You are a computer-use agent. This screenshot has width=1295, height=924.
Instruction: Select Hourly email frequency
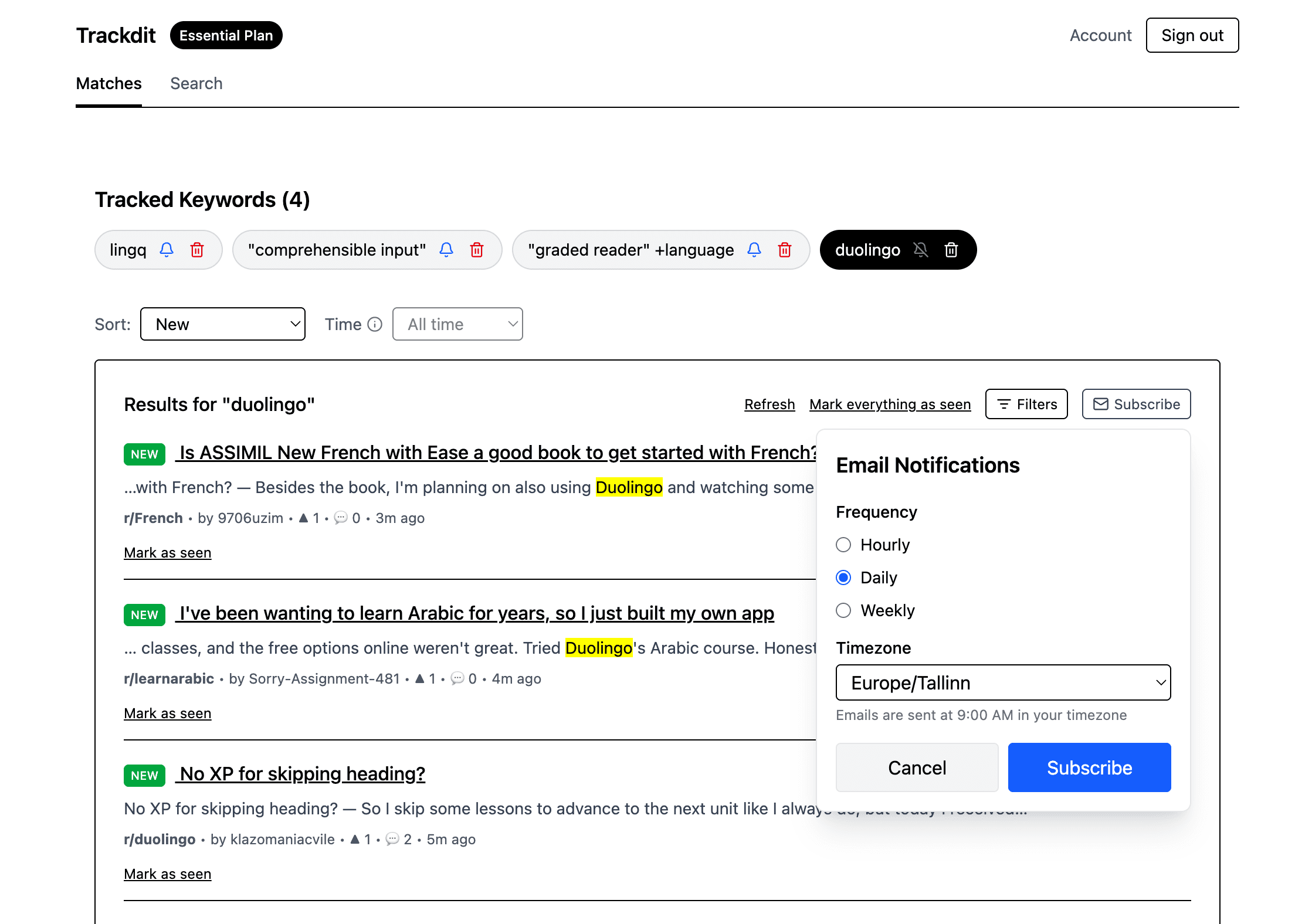[x=843, y=545]
